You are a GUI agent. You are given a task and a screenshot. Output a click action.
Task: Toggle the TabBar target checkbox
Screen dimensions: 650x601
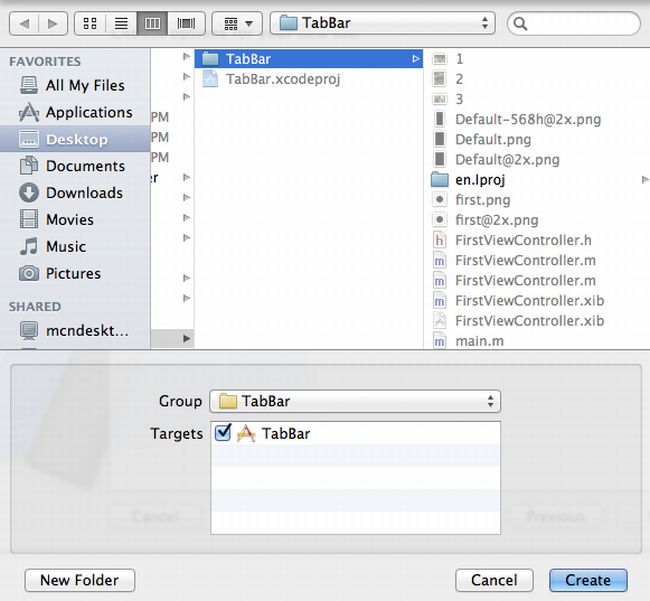(x=223, y=433)
